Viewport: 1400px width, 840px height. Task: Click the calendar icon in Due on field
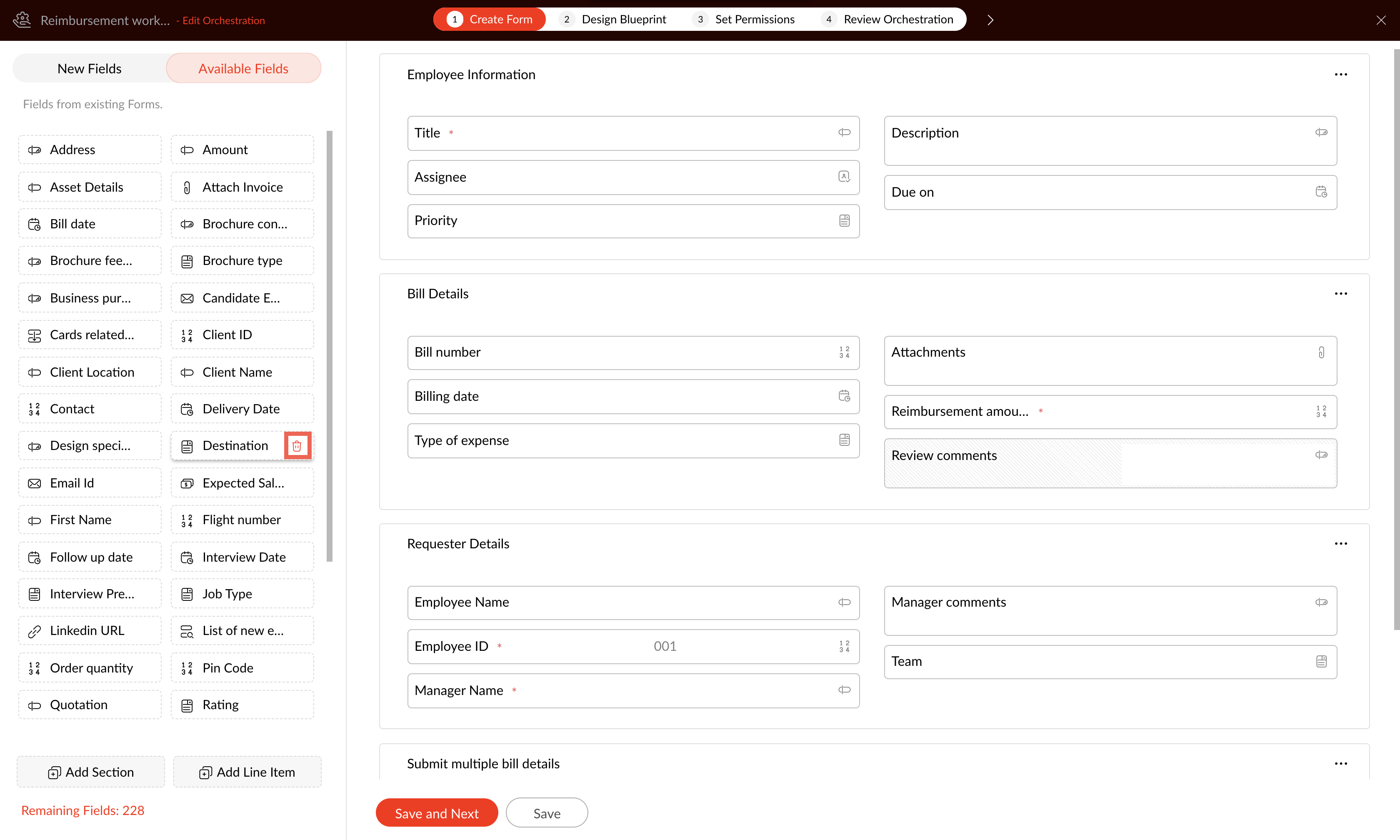[1321, 192]
